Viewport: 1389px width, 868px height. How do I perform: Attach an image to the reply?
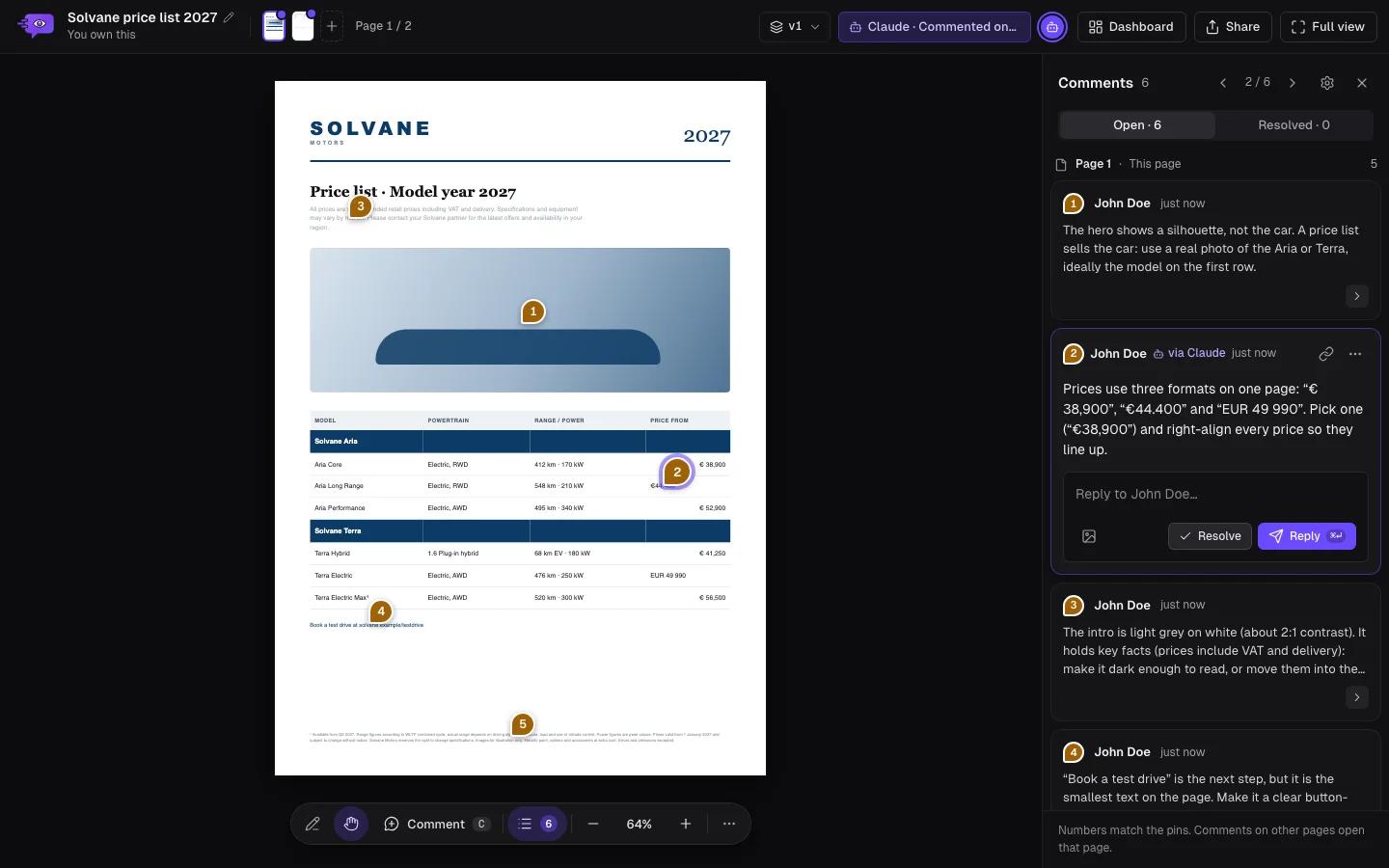[1089, 536]
